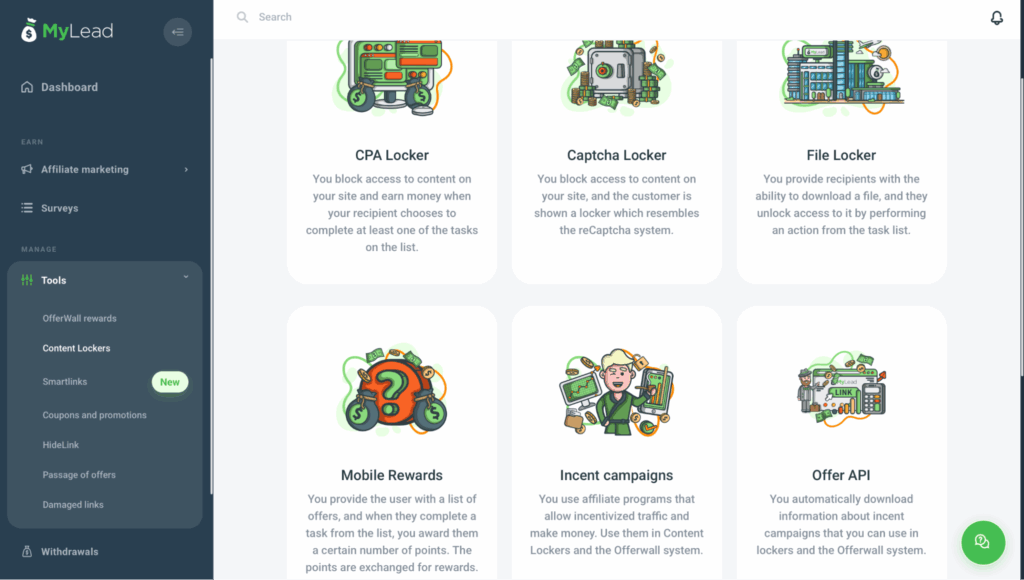1024x580 pixels.
Task: Click the Affiliate marketing megaphone icon
Action: click(x=27, y=169)
